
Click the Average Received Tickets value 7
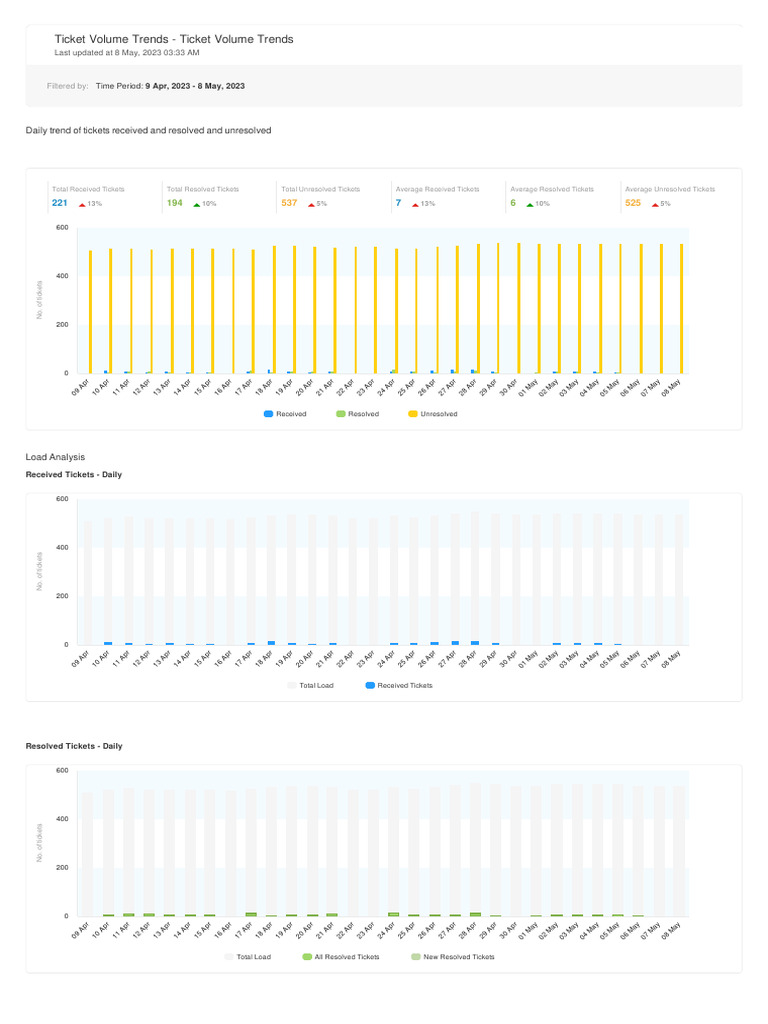point(398,203)
